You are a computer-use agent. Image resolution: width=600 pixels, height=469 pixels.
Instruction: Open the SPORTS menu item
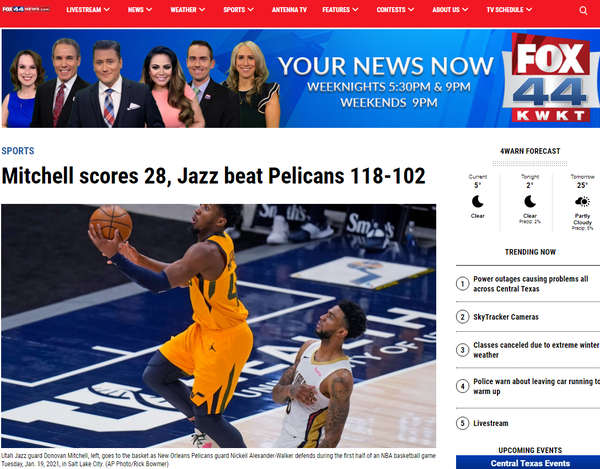tap(234, 10)
